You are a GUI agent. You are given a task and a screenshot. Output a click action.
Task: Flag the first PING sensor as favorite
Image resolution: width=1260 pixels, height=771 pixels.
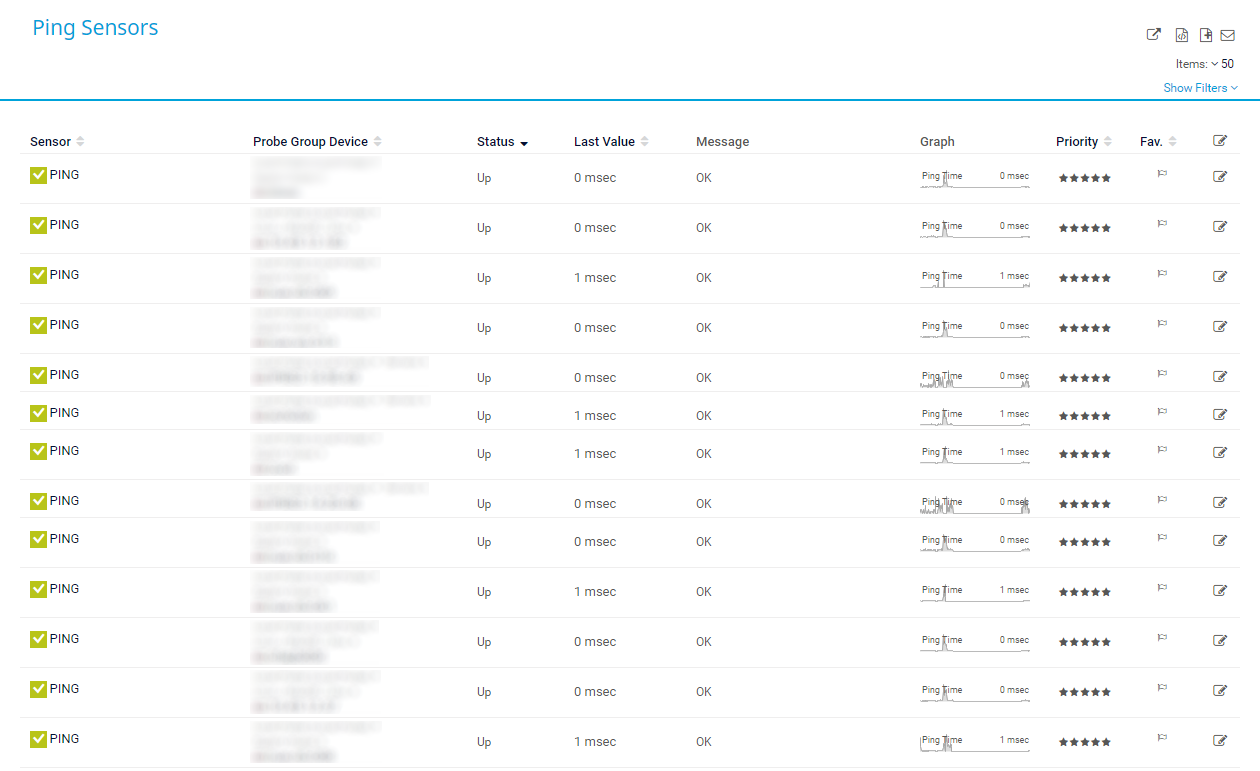point(1162,174)
